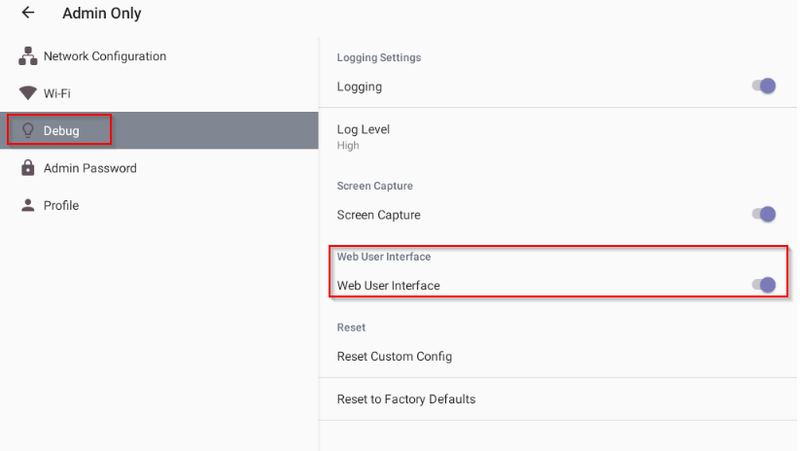Viewport: 800px width, 451px height.
Task: Open the Wi-Fi settings section
Action: (x=159, y=93)
